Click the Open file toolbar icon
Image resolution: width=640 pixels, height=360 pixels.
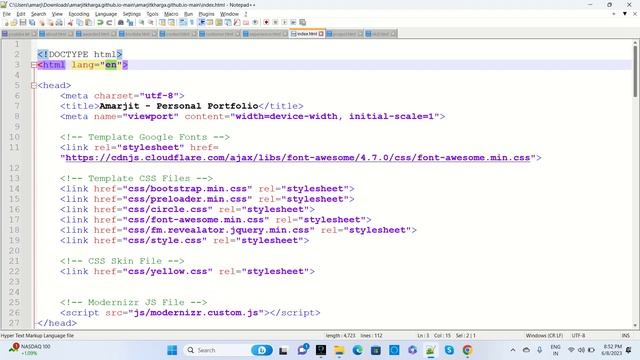(x=14, y=22)
